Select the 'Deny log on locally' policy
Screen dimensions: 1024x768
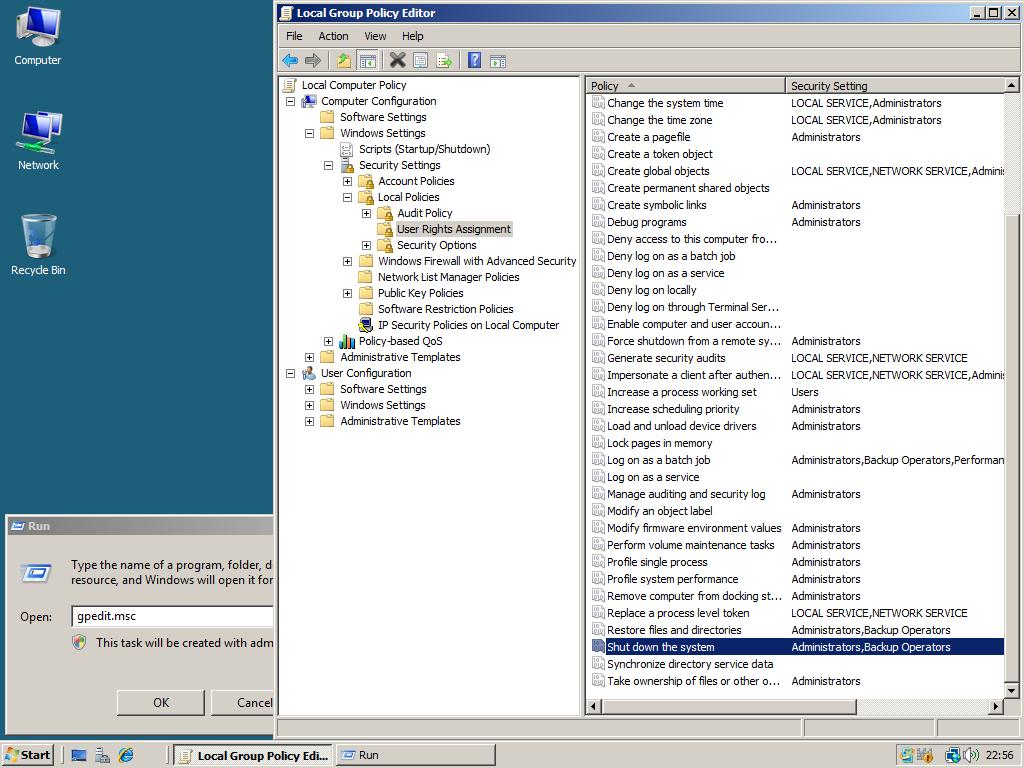pyautogui.click(x=797, y=290)
